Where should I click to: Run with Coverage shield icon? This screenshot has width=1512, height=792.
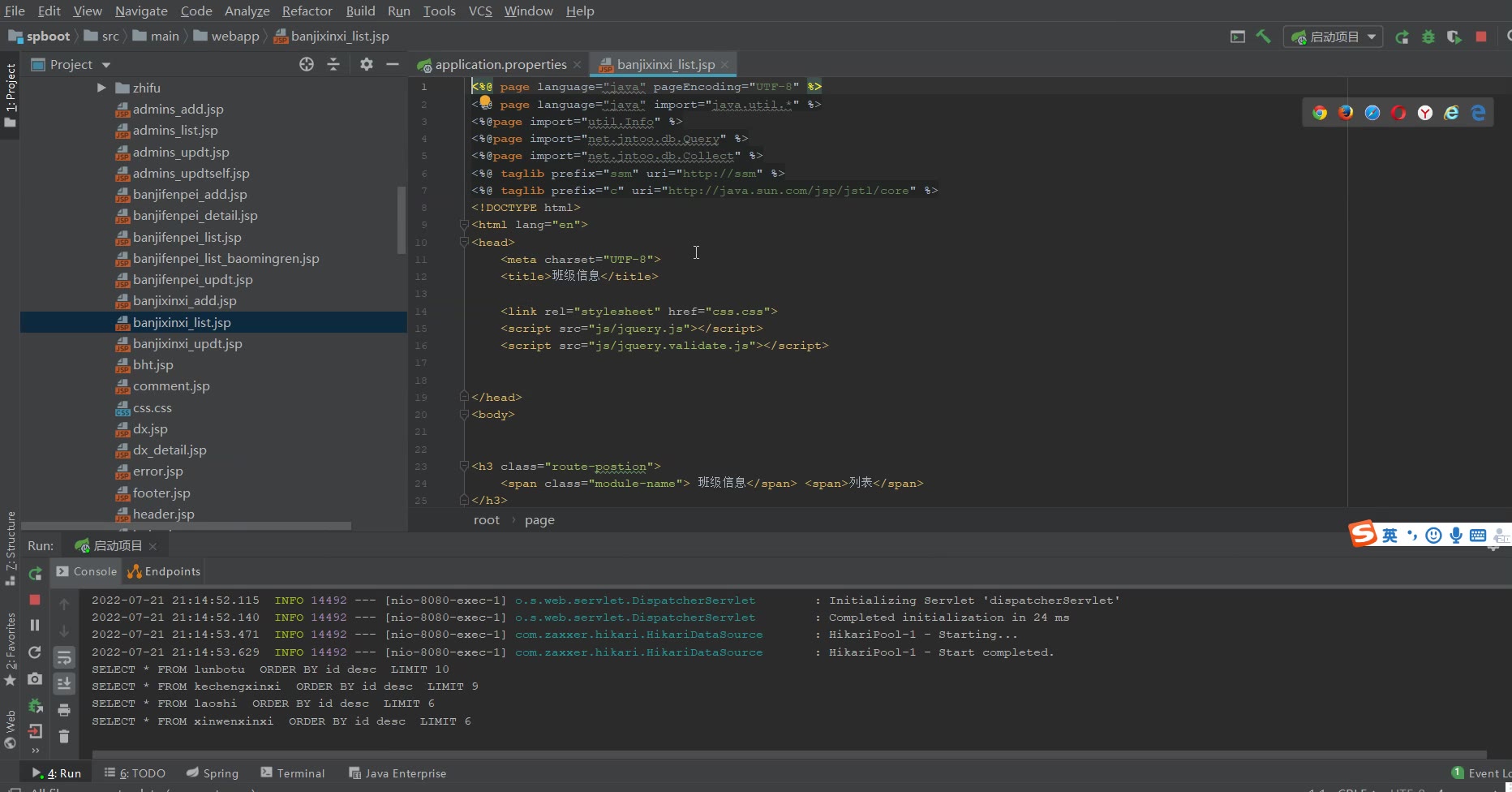coord(1454,37)
